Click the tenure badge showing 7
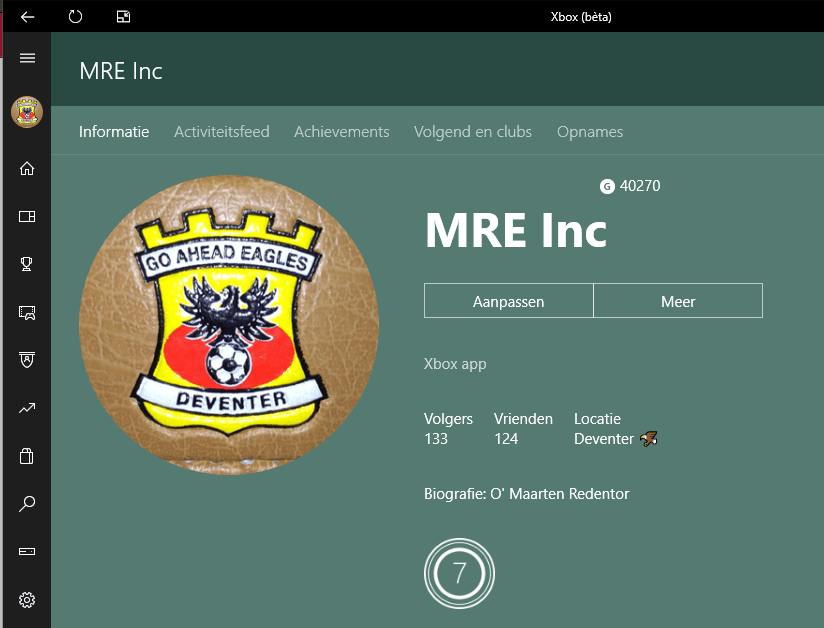Screen dimensions: 824x628 click(x=459, y=573)
